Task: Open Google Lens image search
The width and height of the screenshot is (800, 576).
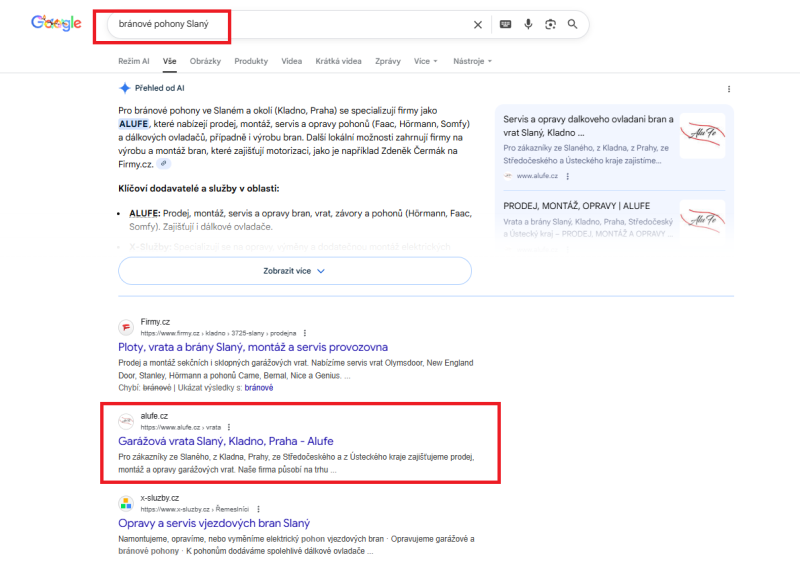Action: tap(550, 24)
